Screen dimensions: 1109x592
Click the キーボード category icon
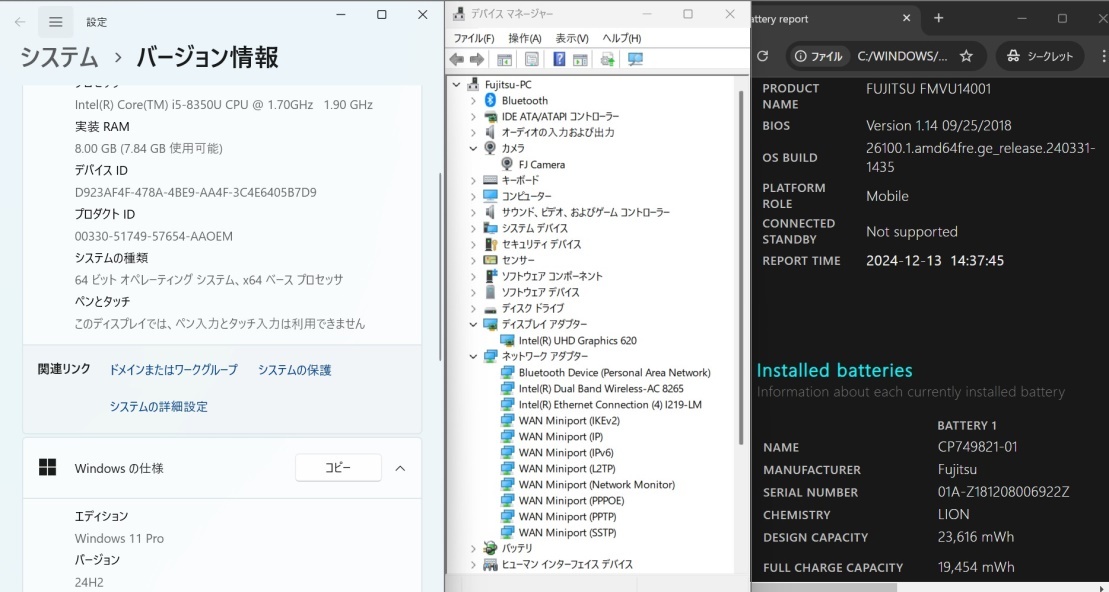coord(490,180)
